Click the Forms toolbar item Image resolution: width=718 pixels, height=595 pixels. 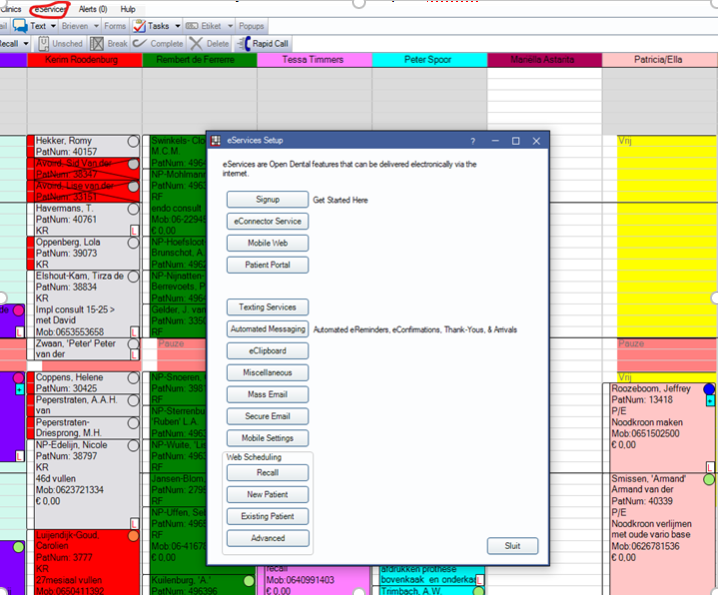coord(114,26)
